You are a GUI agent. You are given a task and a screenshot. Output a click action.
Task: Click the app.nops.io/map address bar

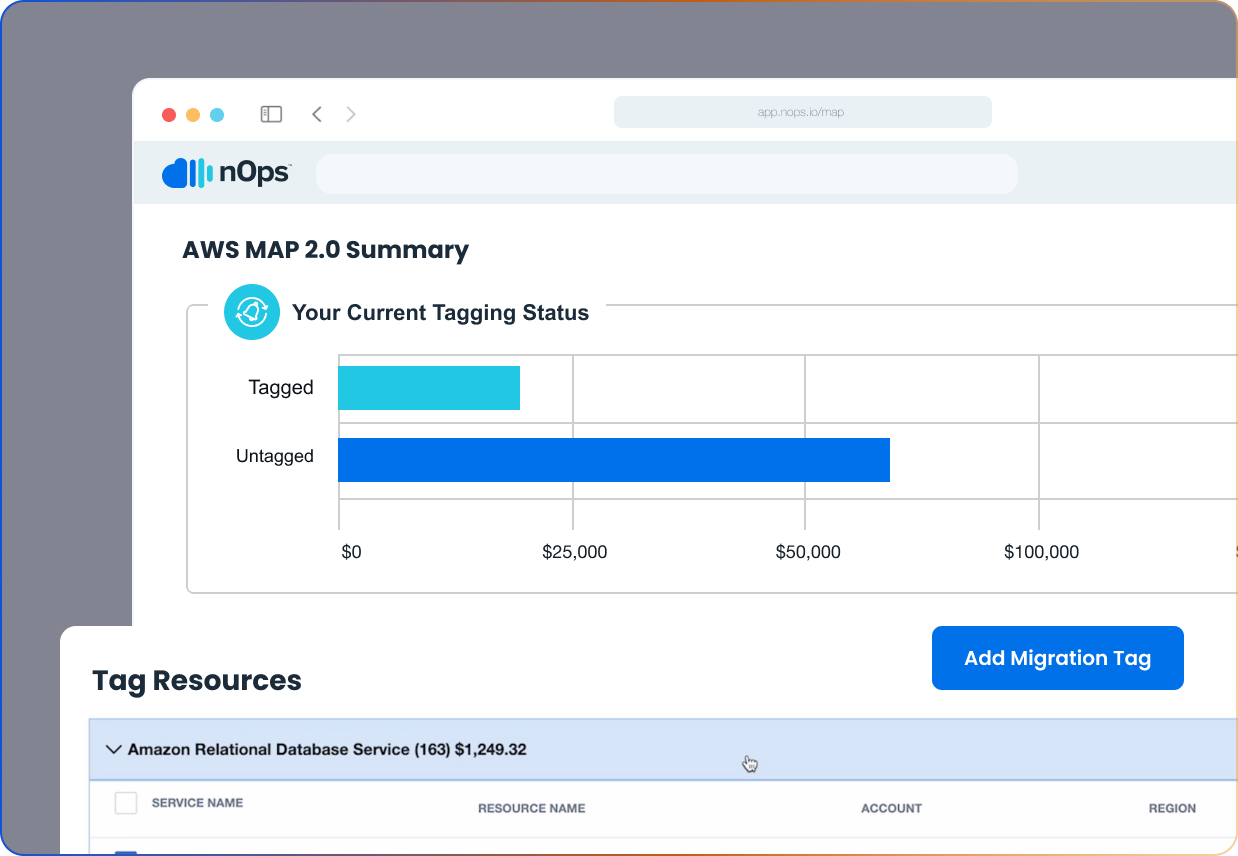click(802, 112)
